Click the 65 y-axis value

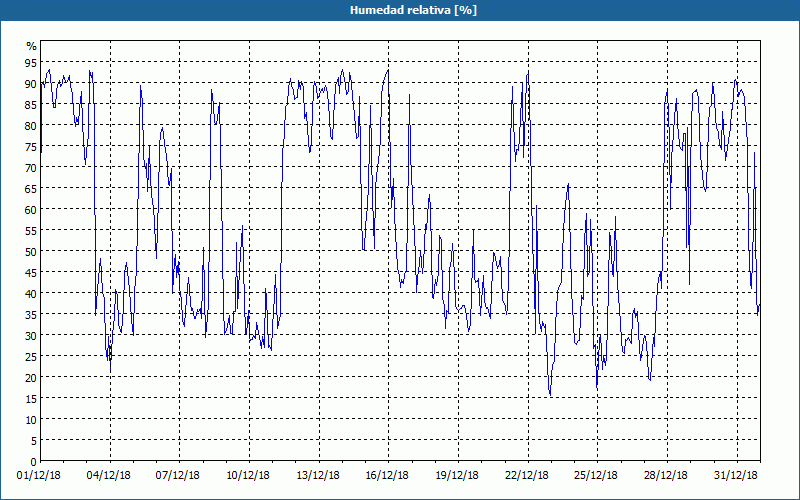tap(31, 188)
